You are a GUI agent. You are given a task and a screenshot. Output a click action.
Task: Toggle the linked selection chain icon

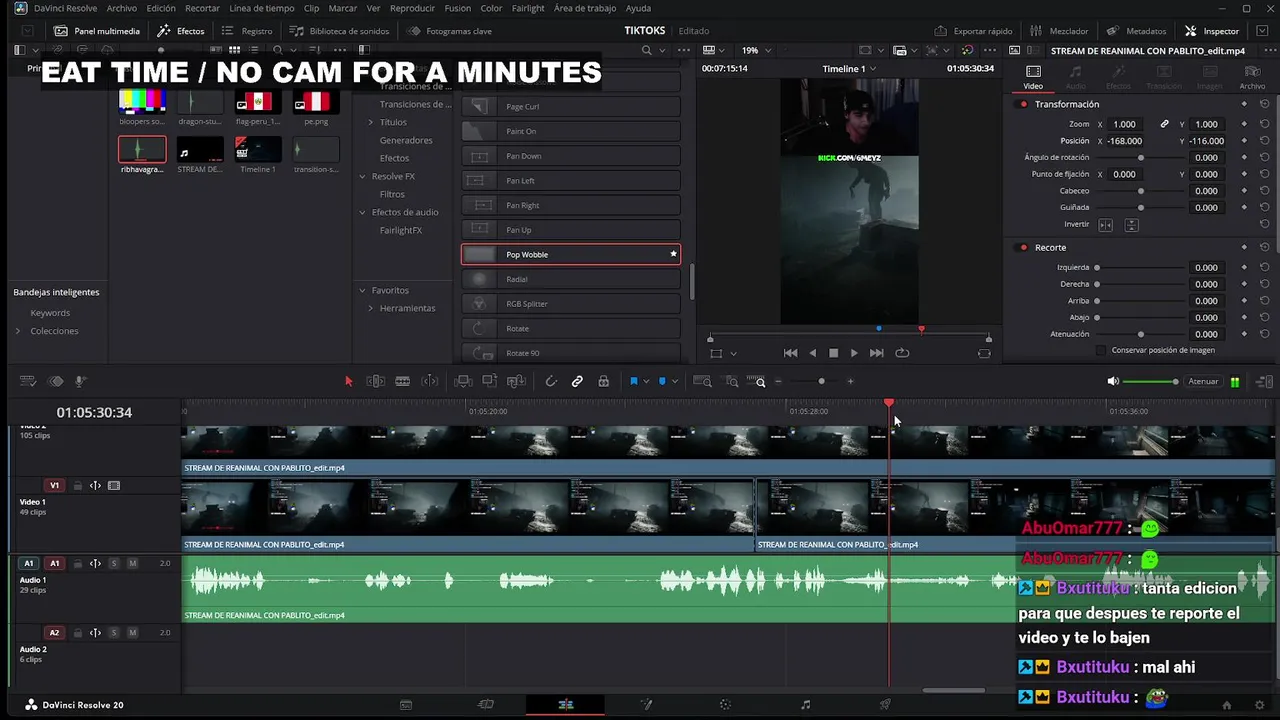577,381
